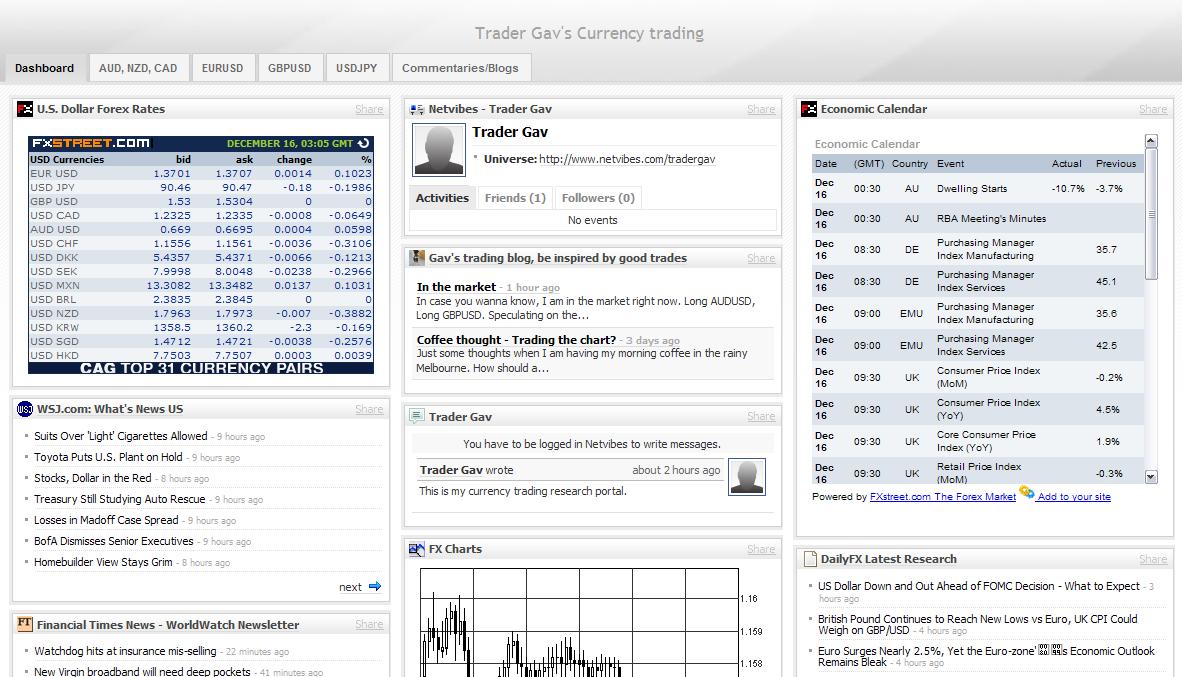The image size is (1182, 677).
Task: Switch to the Commentaries/Blogs tab
Action: (x=460, y=68)
